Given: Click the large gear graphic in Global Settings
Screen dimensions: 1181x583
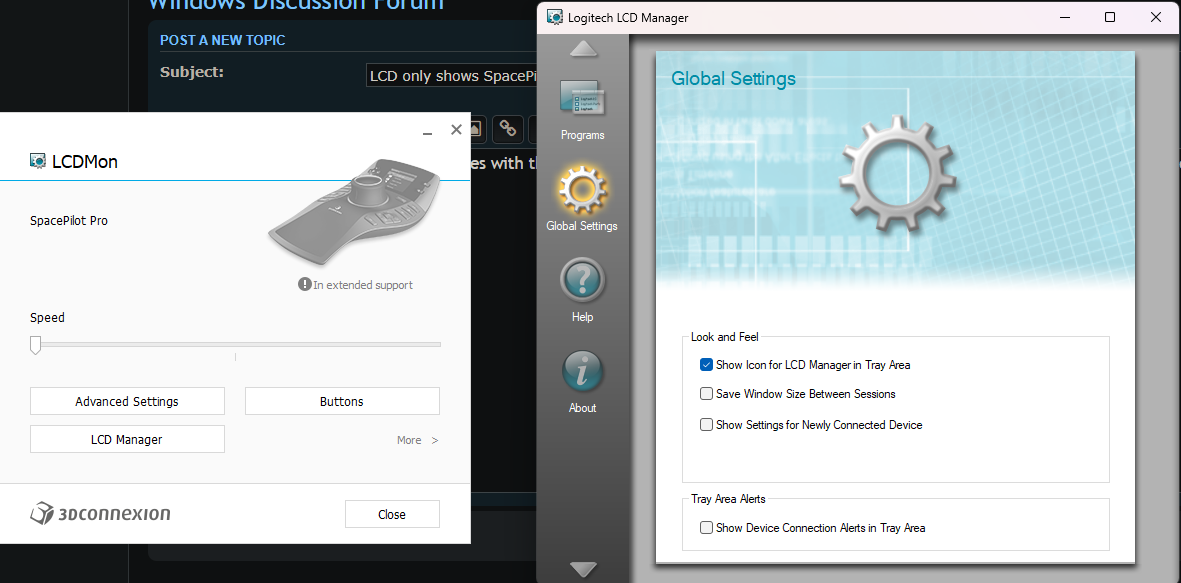Looking at the screenshot, I should click(898, 173).
